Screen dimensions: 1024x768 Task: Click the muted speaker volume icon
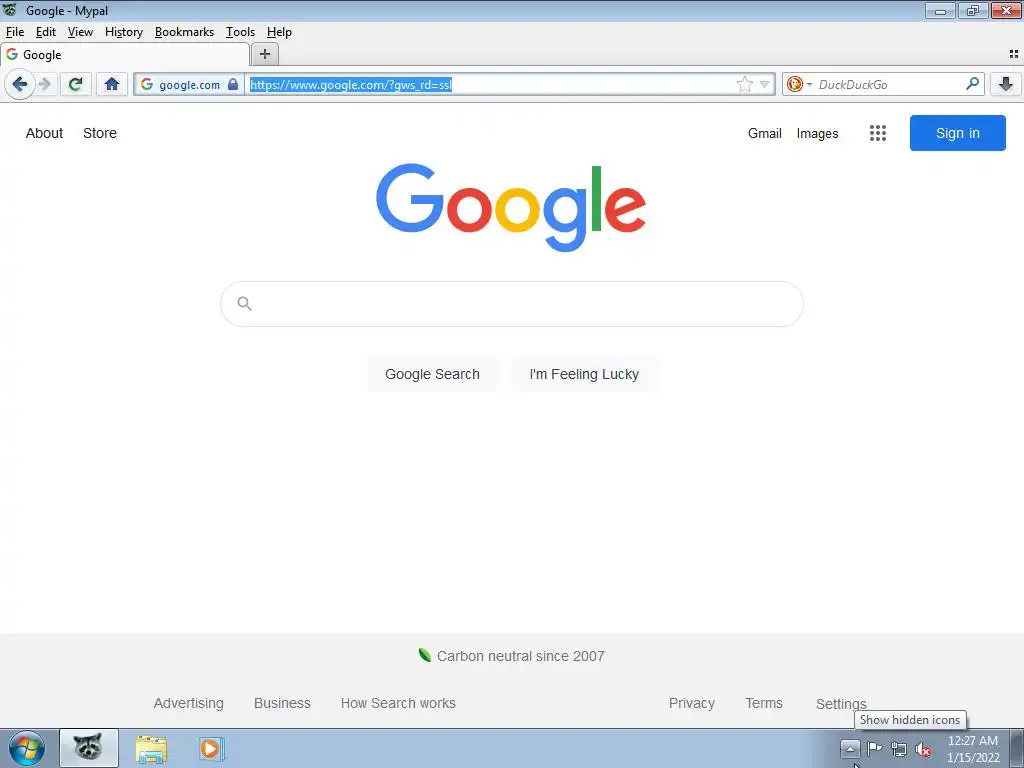click(x=923, y=749)
